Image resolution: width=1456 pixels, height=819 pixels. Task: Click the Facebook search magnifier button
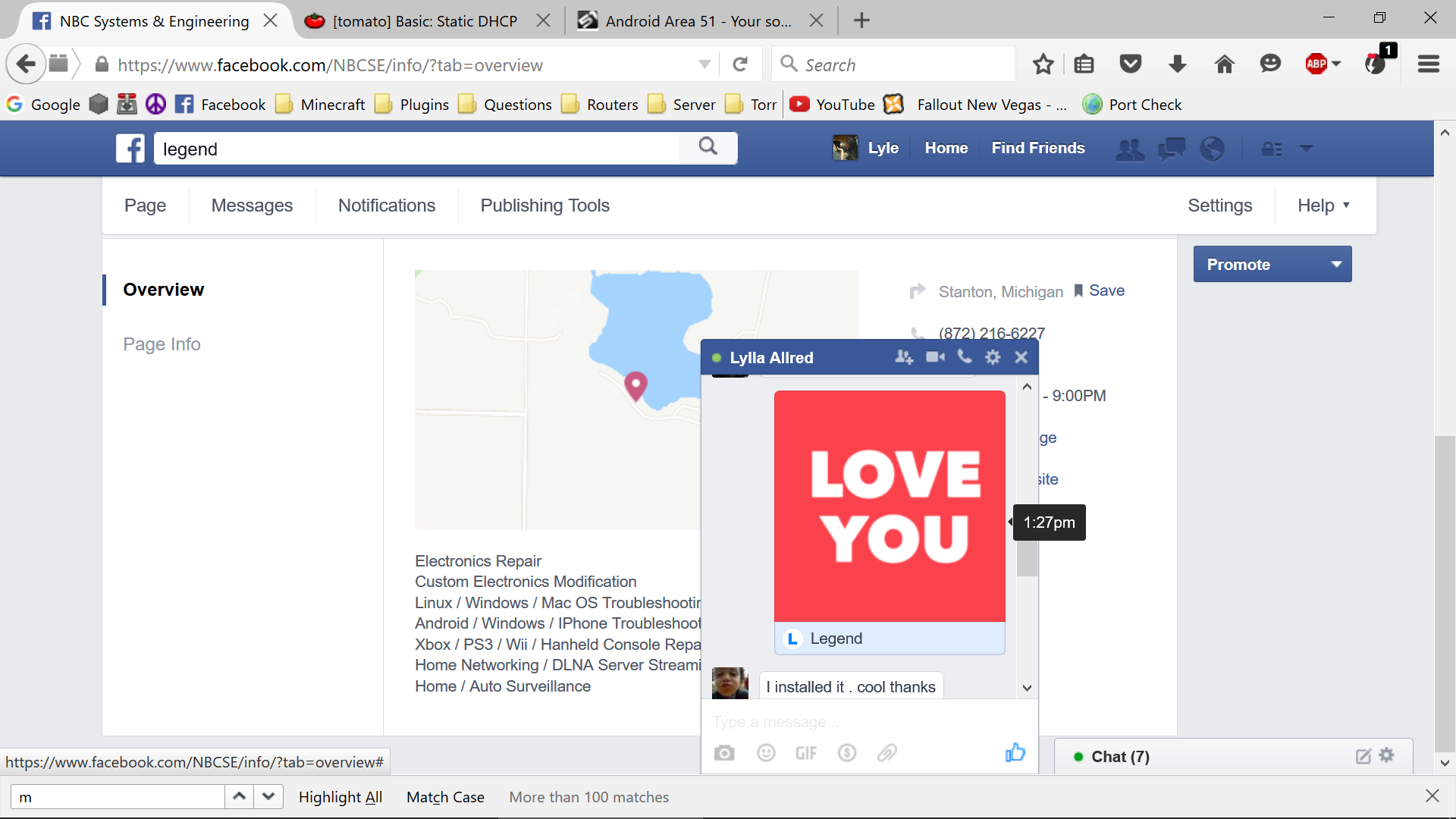coord(708,147)
